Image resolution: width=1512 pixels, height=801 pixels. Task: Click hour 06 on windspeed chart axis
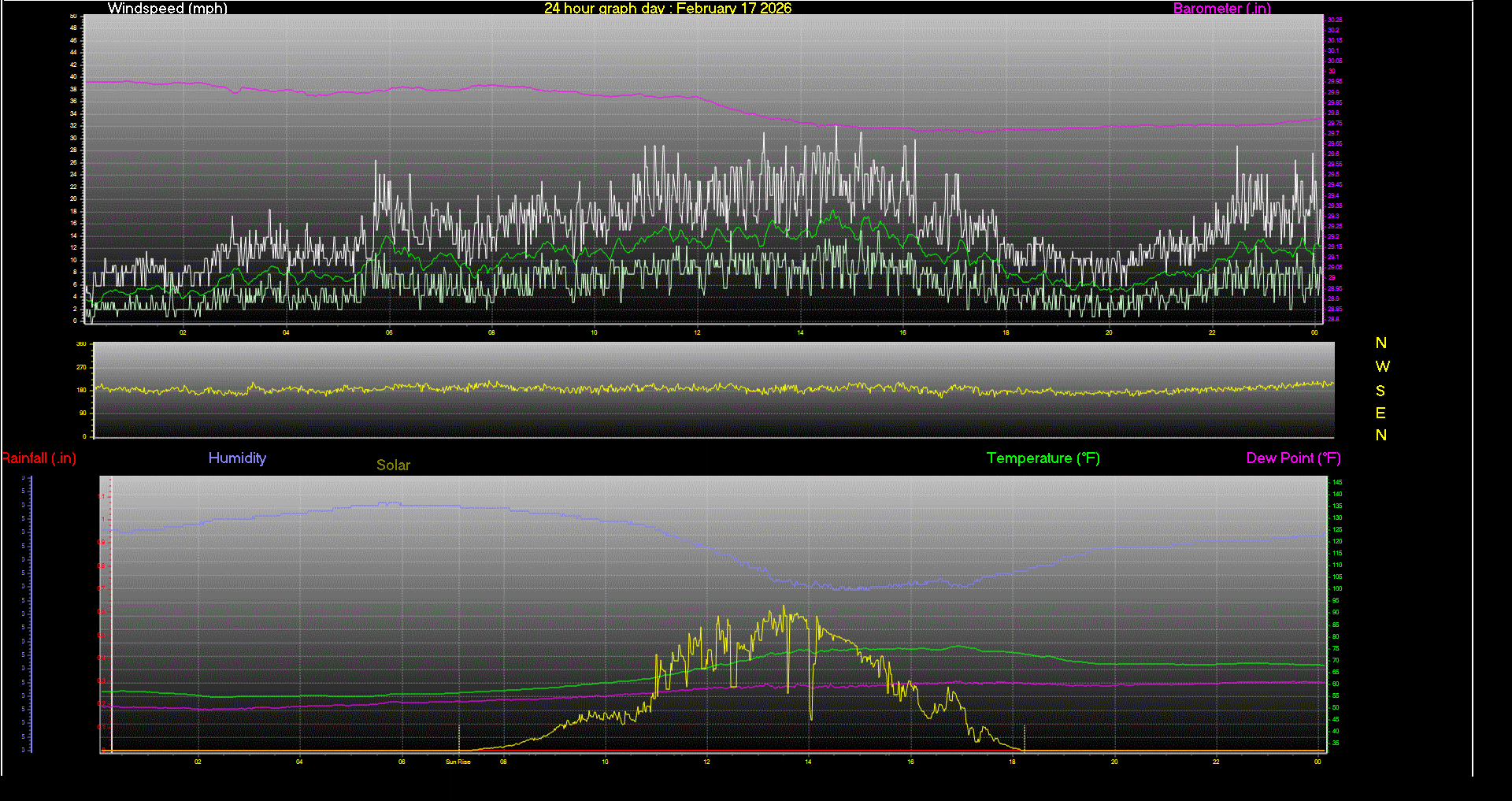click(389, 332)
